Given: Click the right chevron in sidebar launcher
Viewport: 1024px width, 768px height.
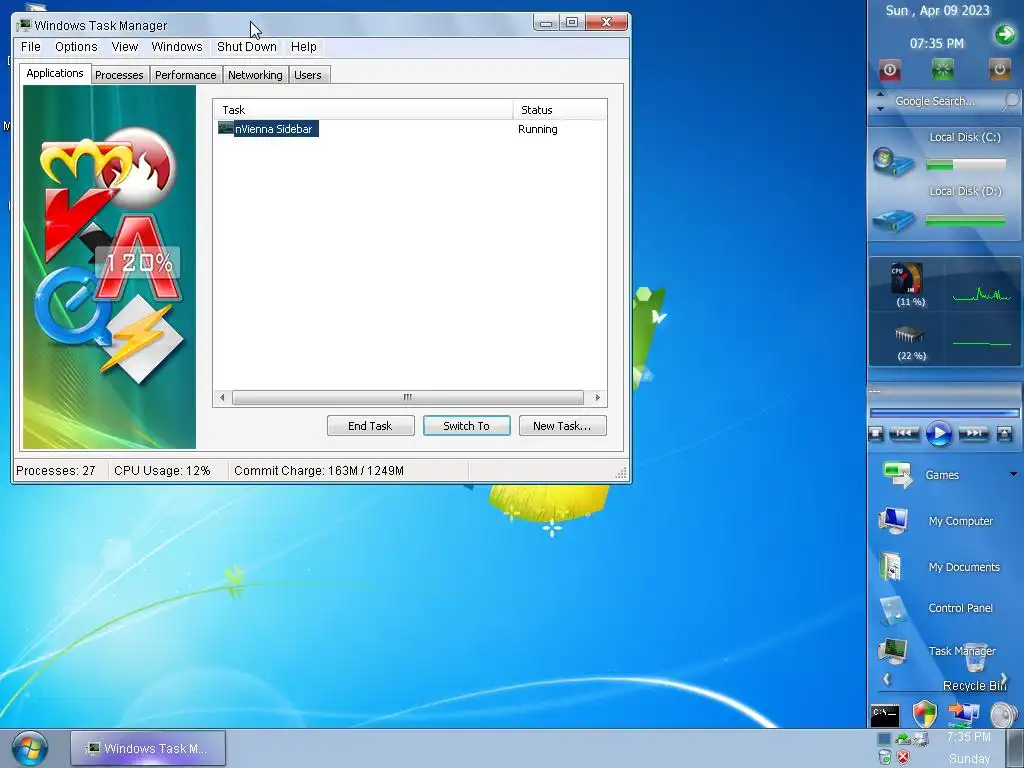Looking at the screenshot, I should pos(1004,679).
